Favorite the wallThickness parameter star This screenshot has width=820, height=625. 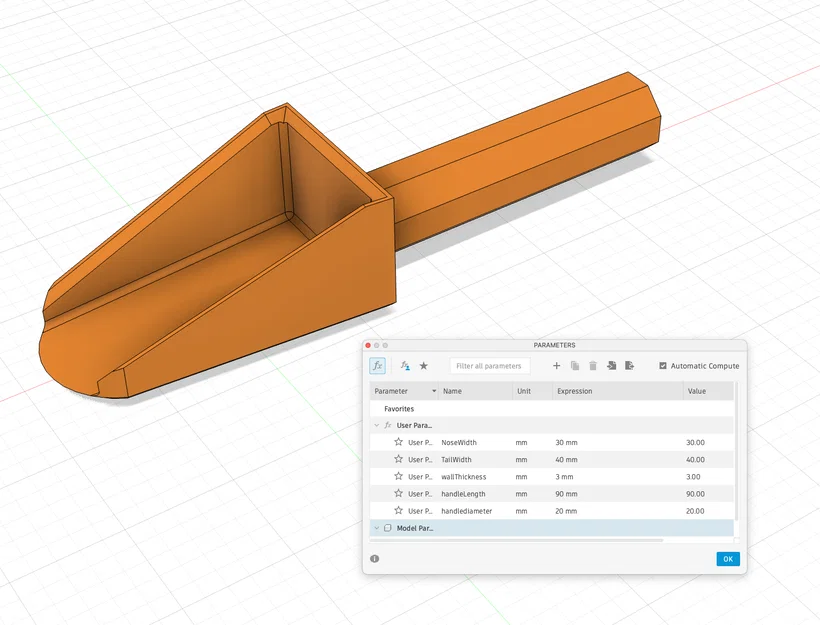[398, 476]
